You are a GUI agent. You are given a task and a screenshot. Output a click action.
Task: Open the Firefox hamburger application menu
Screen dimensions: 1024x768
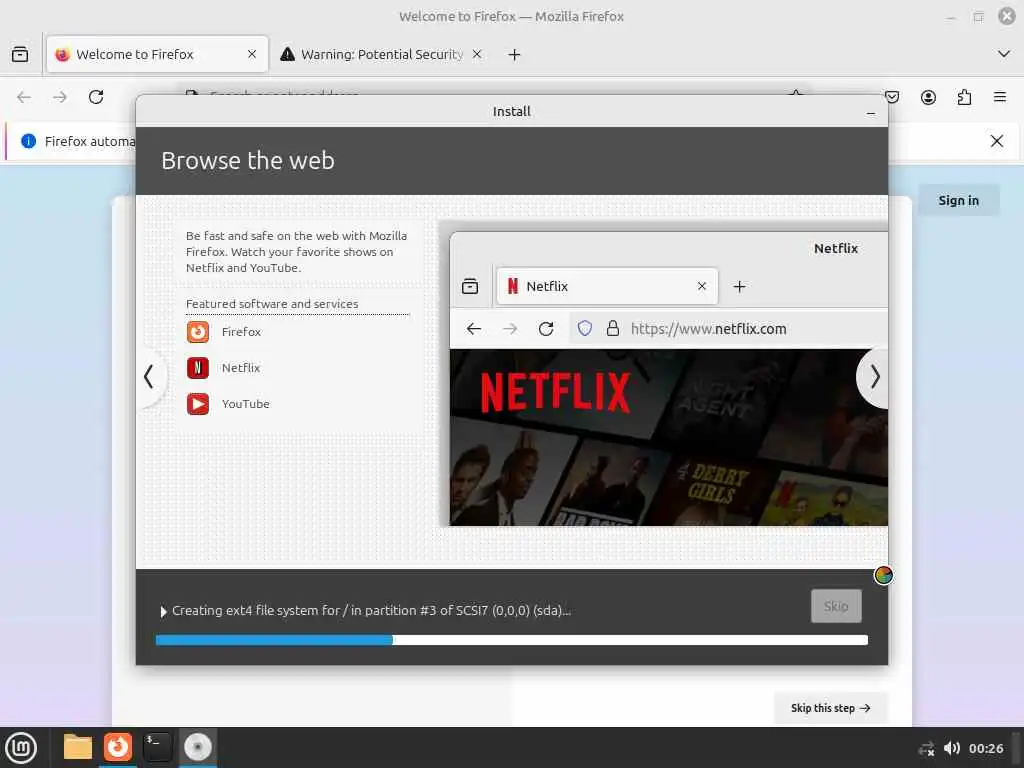[x=1000, y=97]
